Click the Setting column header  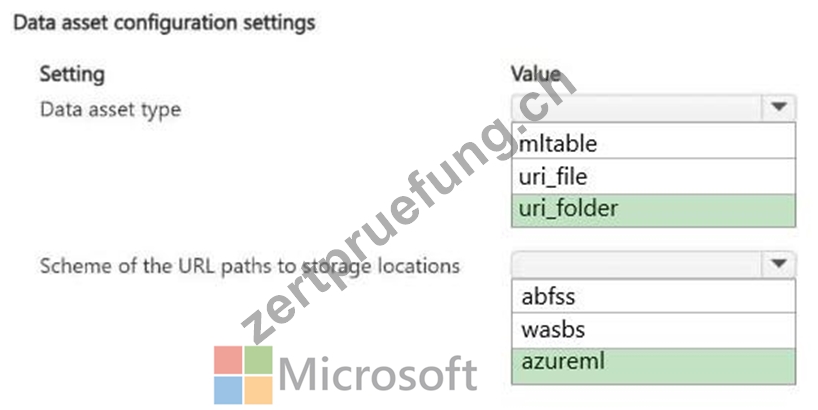[x=72, y=74]
